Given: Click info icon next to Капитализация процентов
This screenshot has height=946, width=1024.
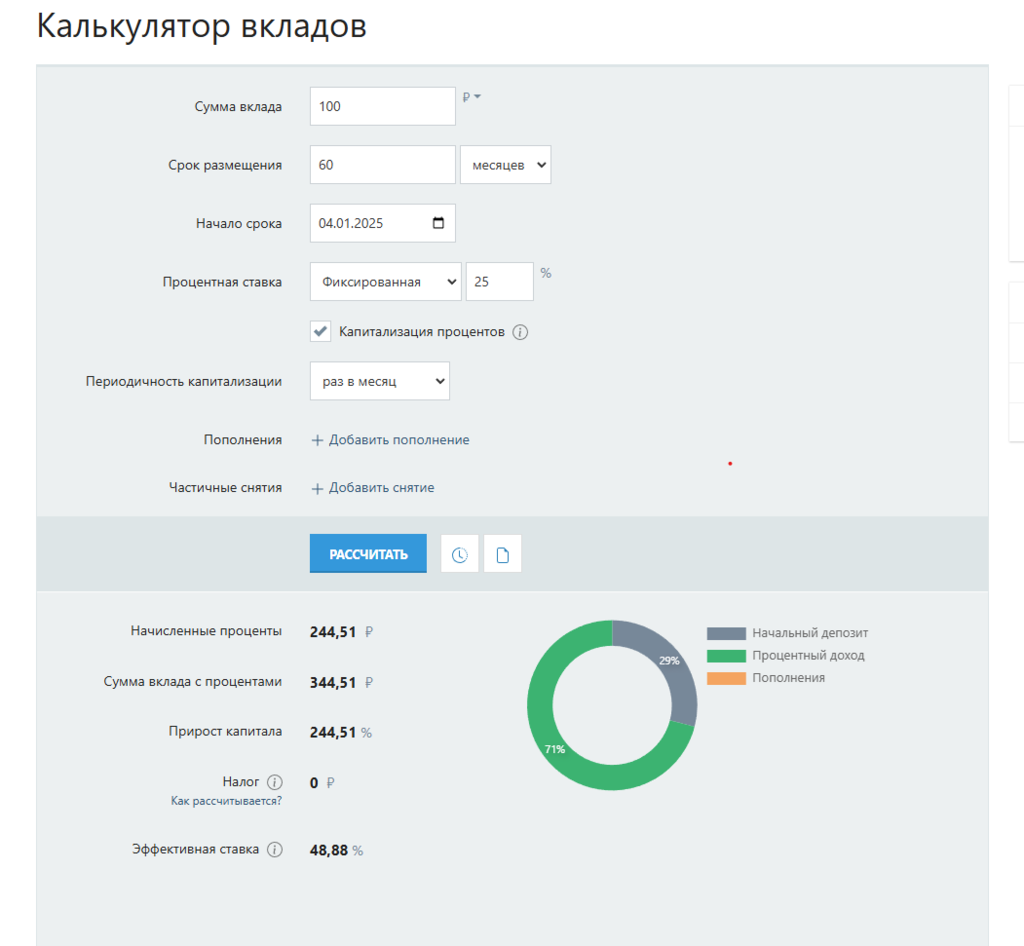Looking at the screenshot, I should pos(520,332).
